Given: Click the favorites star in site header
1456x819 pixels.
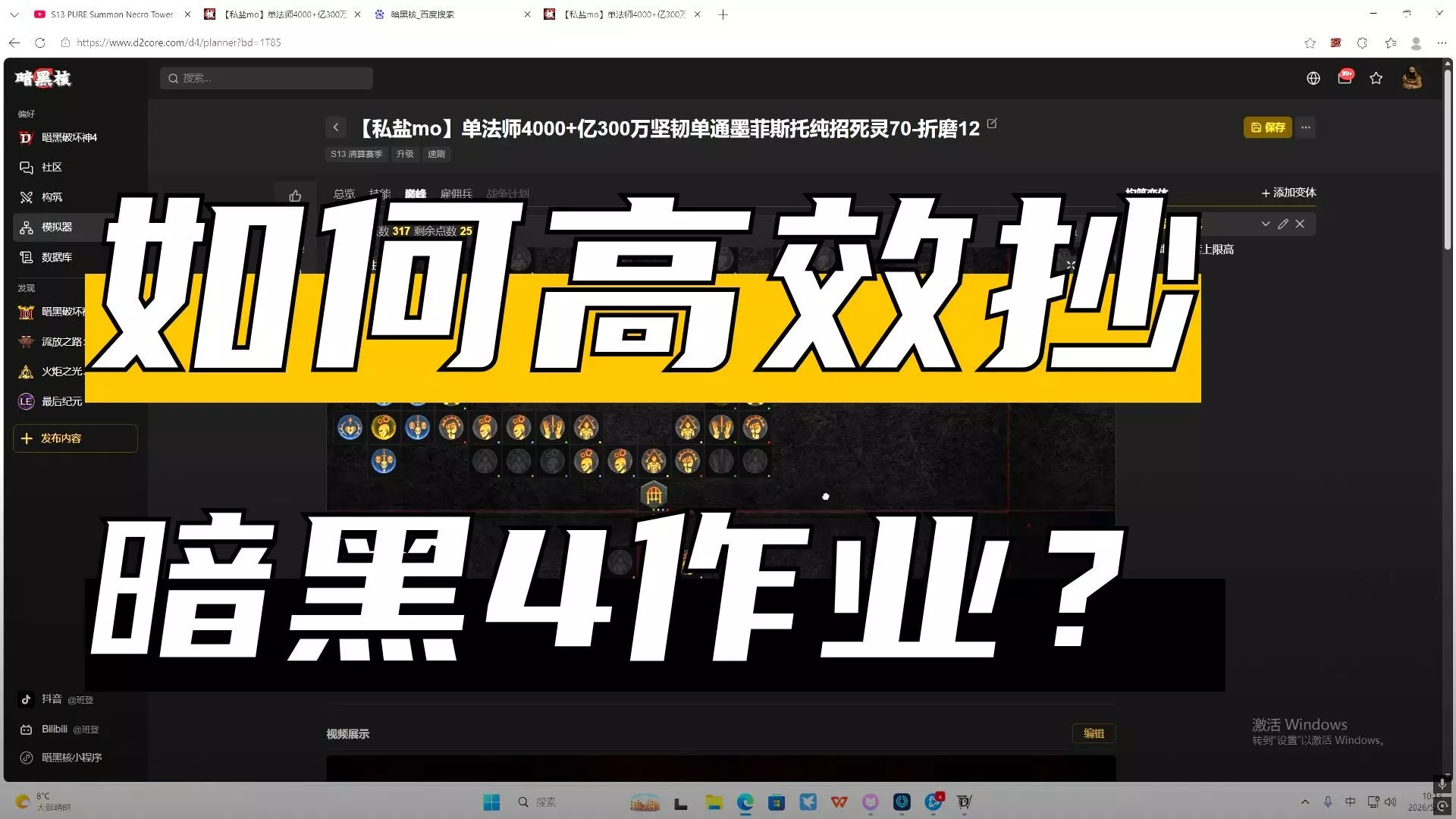Looking at the screenshot, I should 1376,78.
